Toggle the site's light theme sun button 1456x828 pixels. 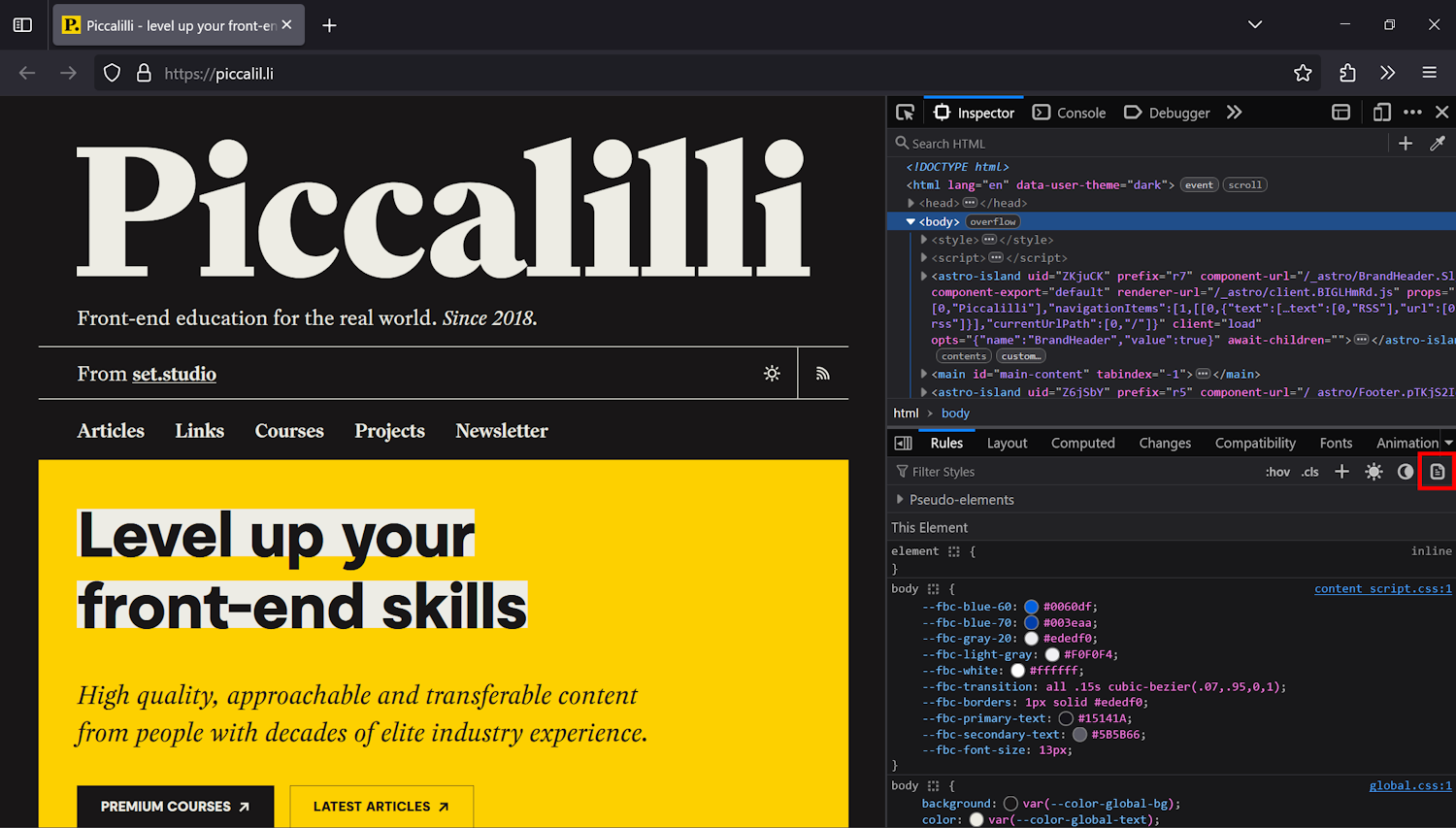[x=772, y=374]
